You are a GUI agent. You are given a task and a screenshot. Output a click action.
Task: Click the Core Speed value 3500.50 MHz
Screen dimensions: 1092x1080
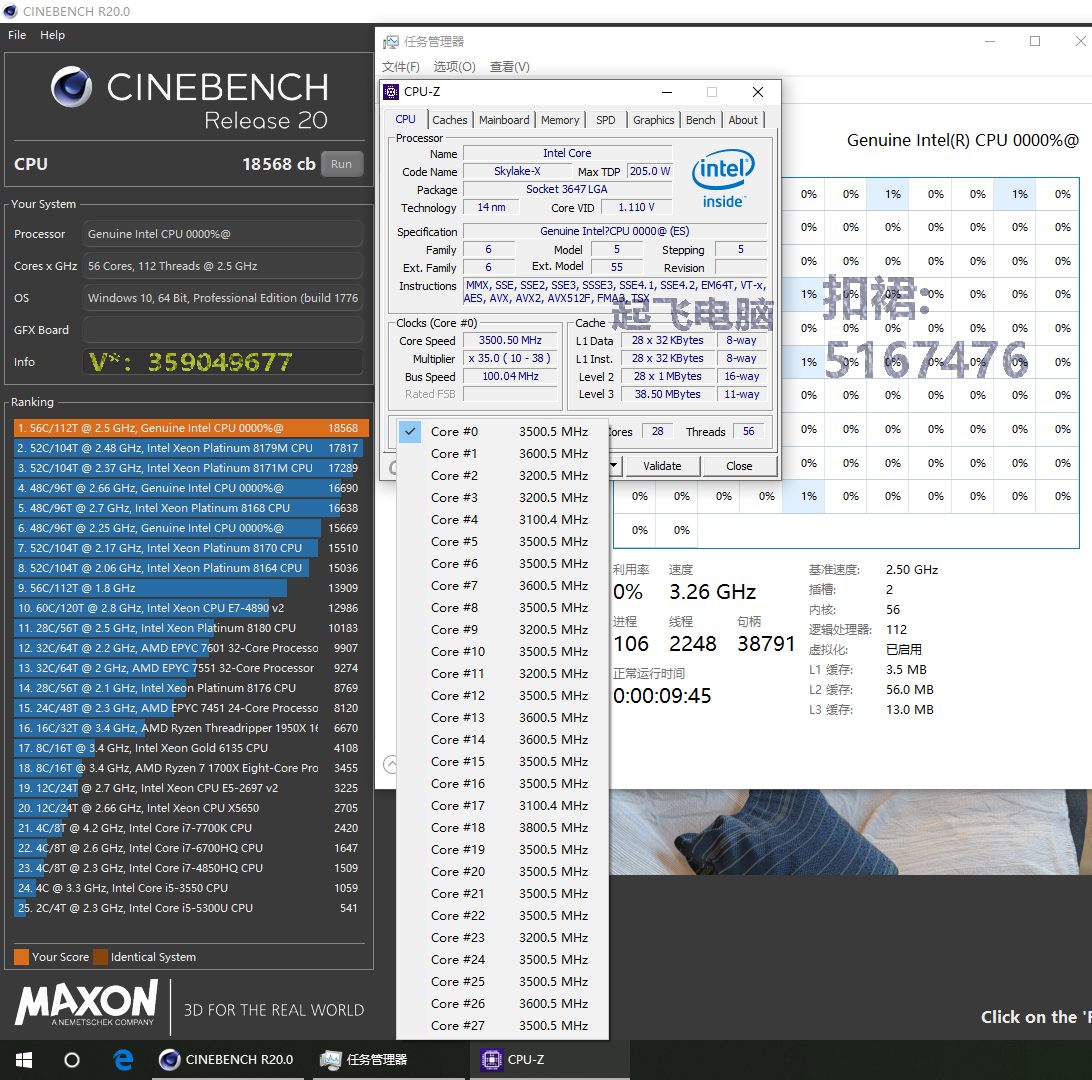[510, 341]
